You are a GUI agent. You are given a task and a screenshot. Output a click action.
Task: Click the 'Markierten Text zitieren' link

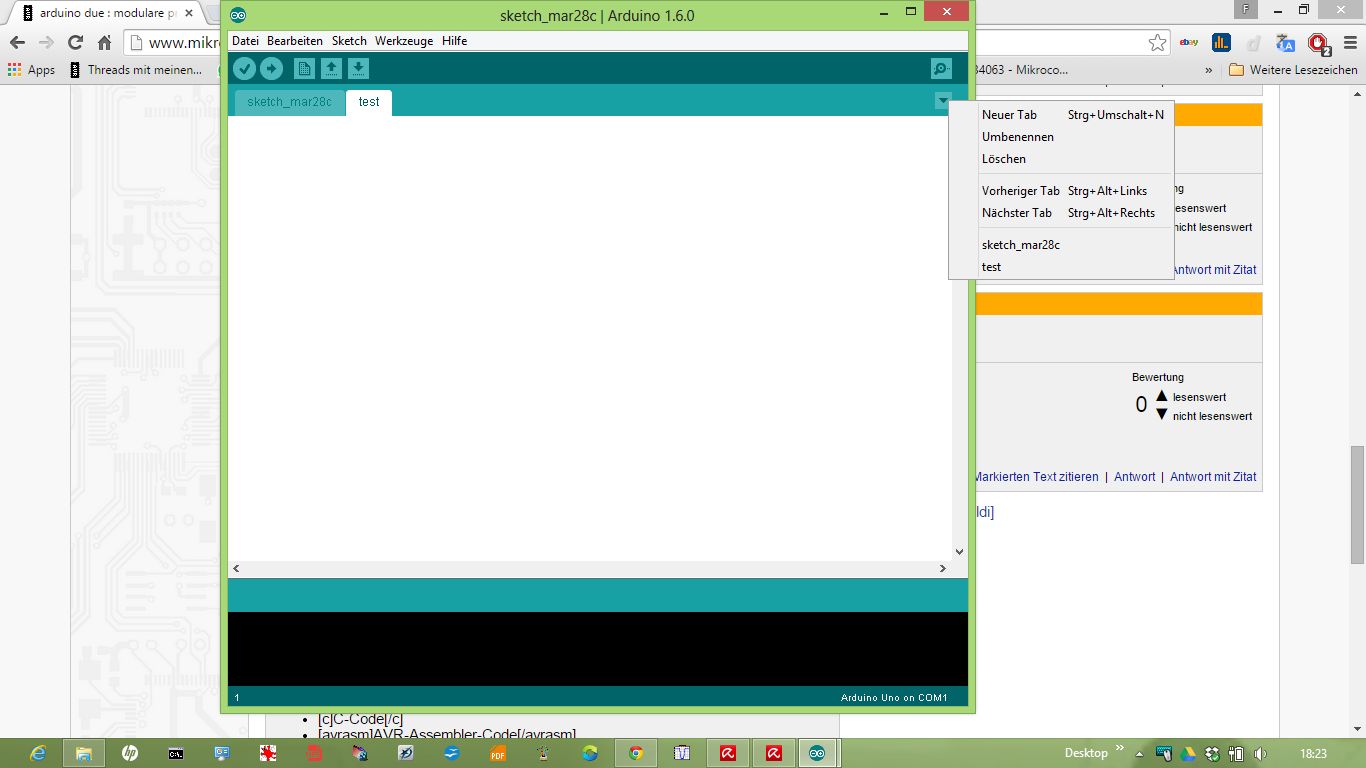(x=1036, y=477)
